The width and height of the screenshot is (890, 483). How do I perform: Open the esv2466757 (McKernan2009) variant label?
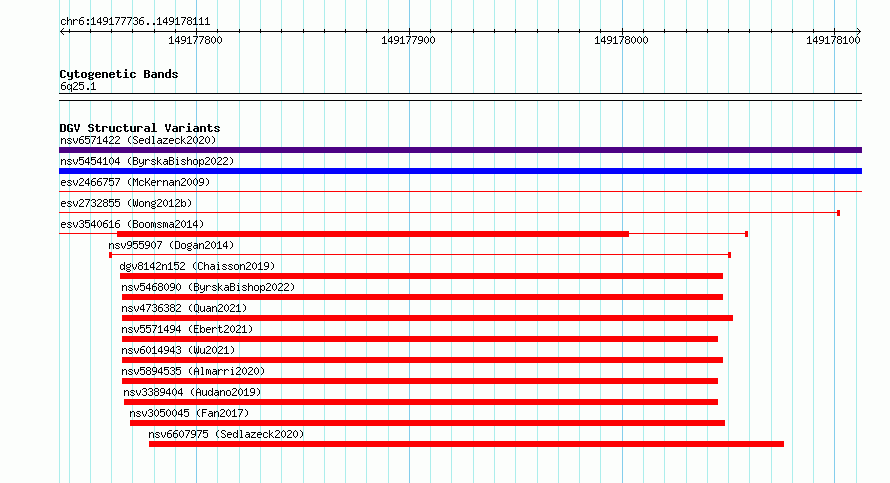coord(135,182)
